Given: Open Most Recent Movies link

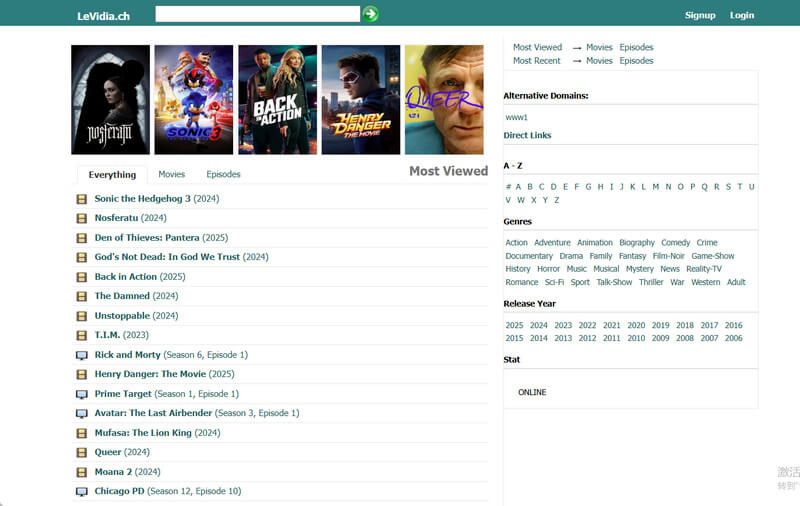Looking at the screenshot, I should pos(599,60).
